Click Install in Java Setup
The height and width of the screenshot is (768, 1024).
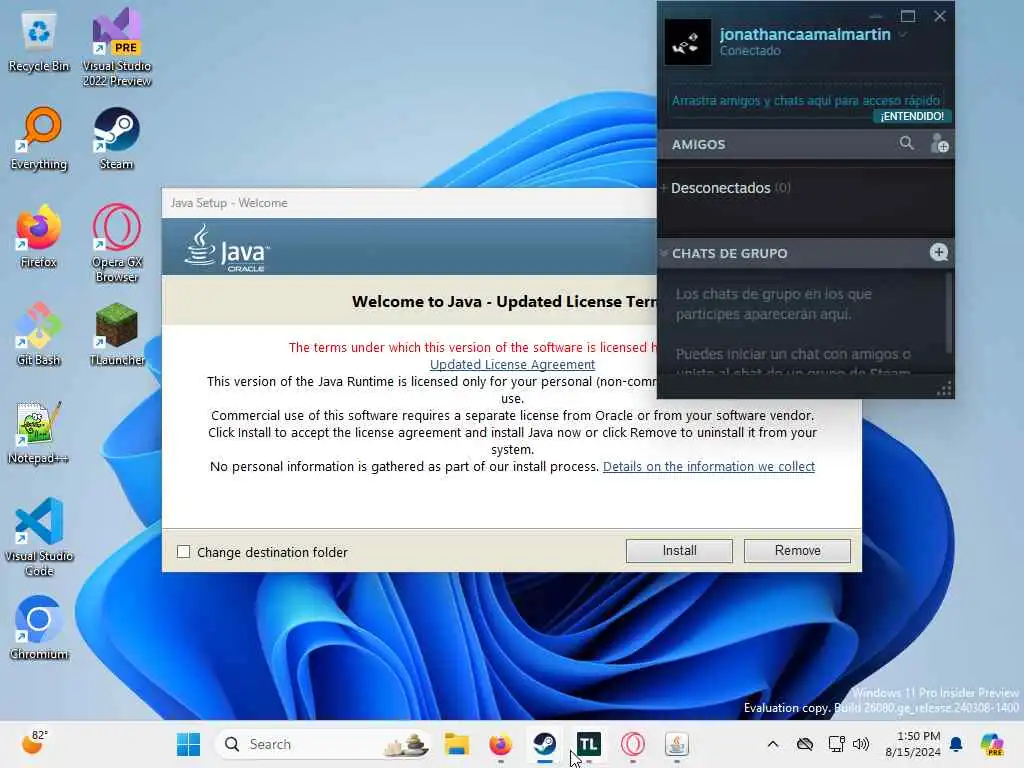click(679, 551)
